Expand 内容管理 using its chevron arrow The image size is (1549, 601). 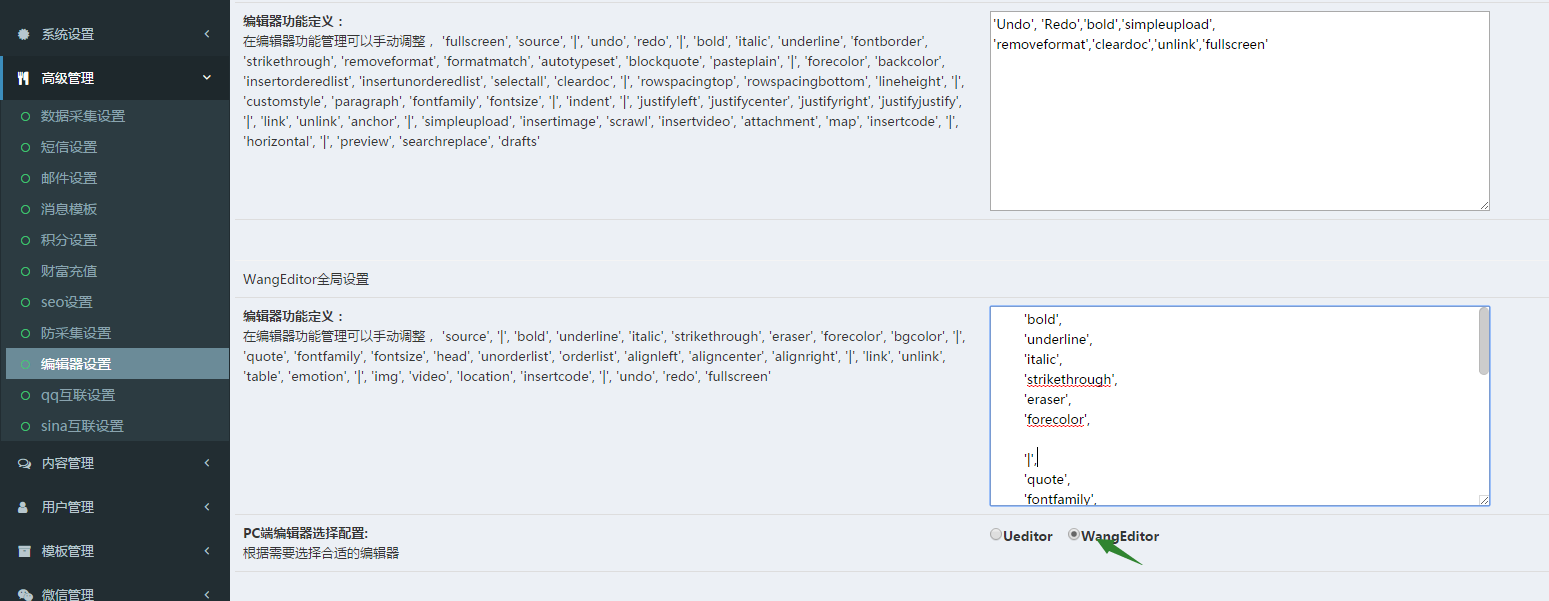click(207, 463)
